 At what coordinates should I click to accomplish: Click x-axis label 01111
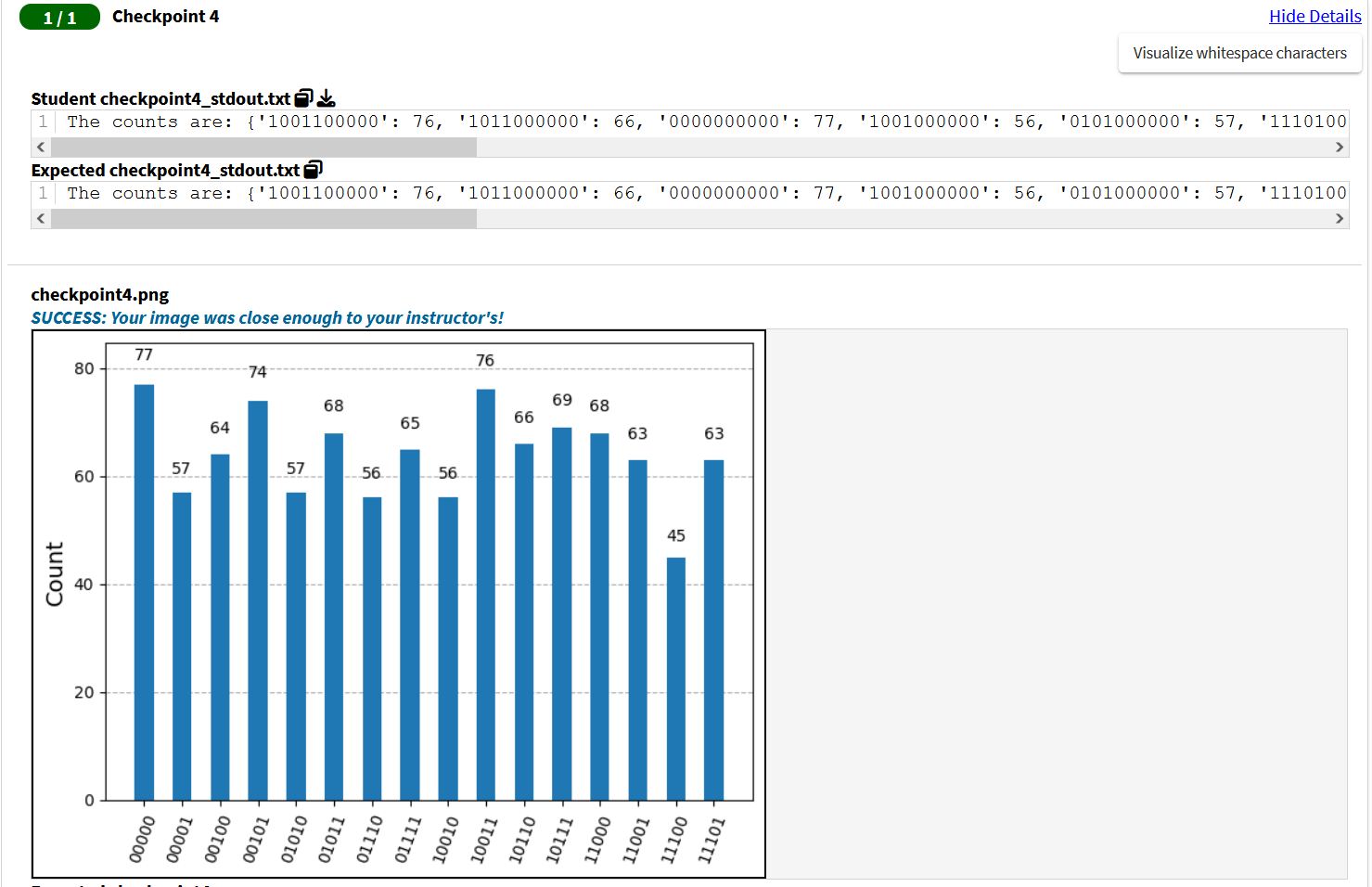point(408,839)
